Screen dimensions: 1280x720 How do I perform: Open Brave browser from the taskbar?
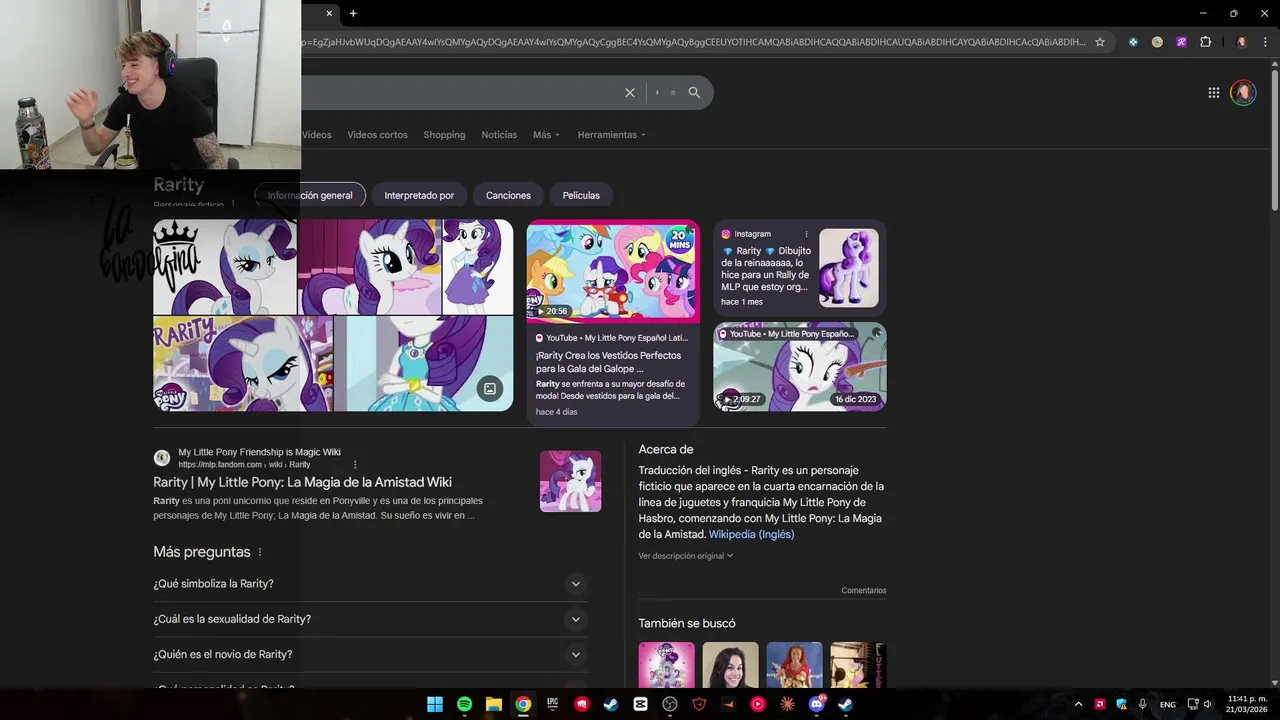click(x=699, y=704)
